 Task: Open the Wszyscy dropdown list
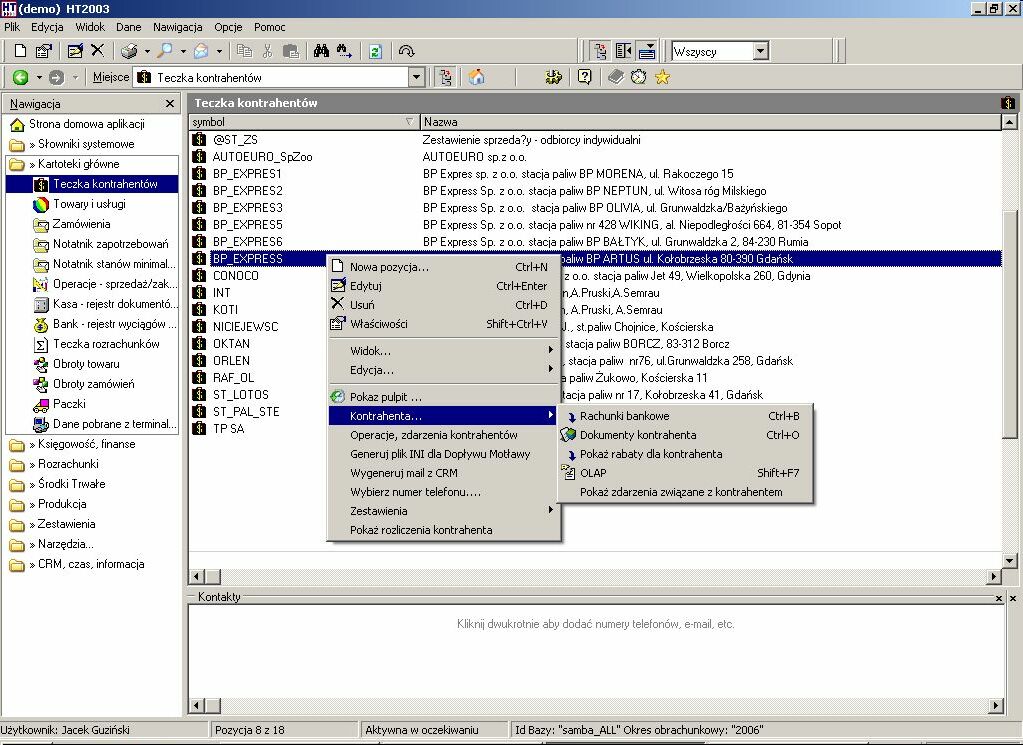pyautogui.click(x=760, y=51)
